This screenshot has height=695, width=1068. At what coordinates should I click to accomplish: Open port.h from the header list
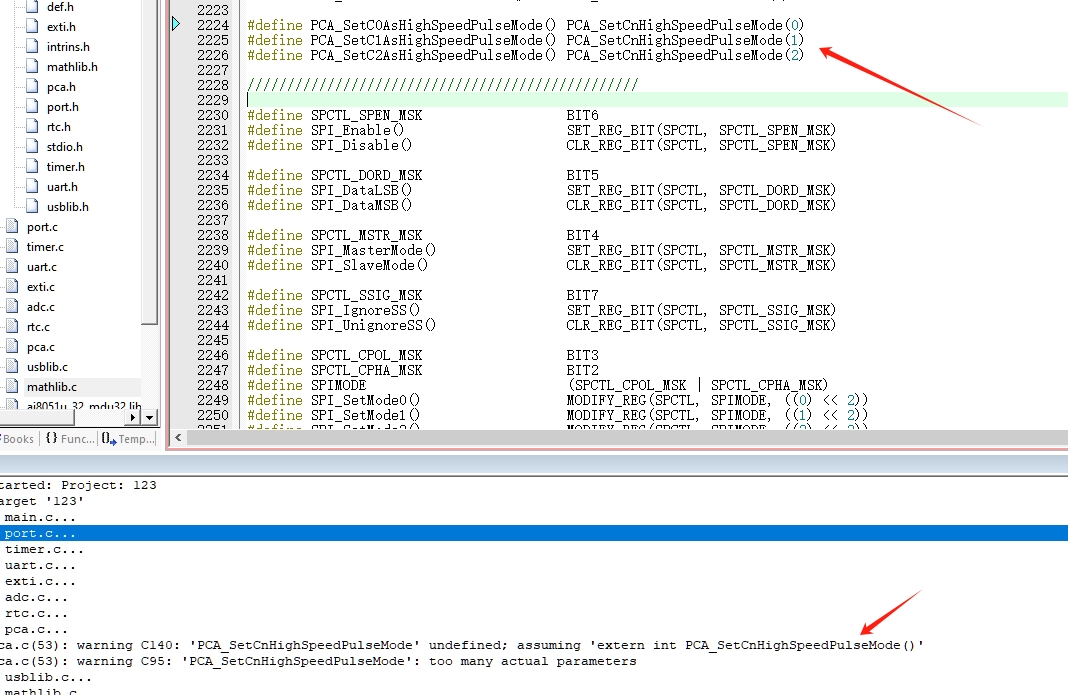62,107
